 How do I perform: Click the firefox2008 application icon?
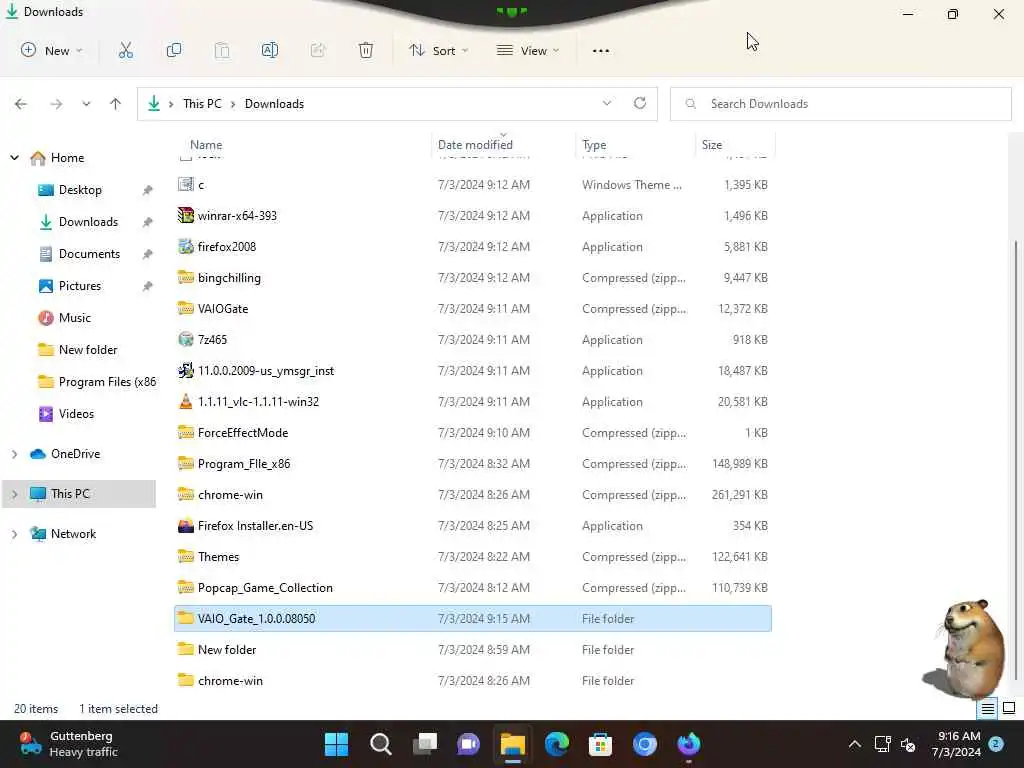(x=185, y=246)
